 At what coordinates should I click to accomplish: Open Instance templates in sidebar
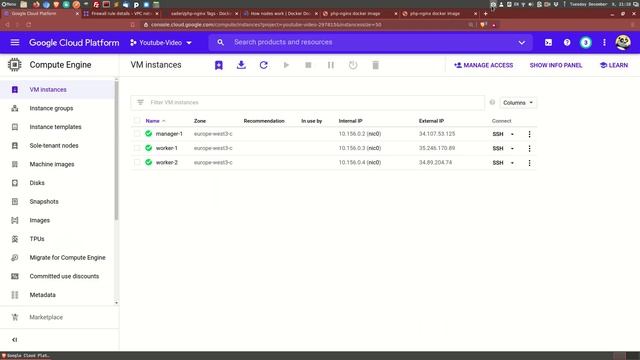pos(57,127)
